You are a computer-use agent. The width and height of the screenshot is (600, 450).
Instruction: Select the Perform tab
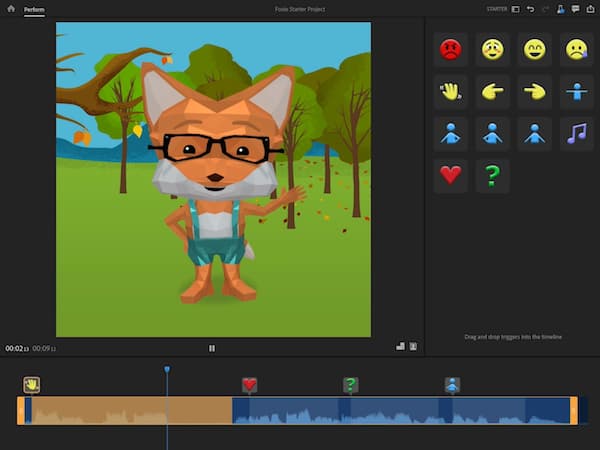click(x=34, y=10)
